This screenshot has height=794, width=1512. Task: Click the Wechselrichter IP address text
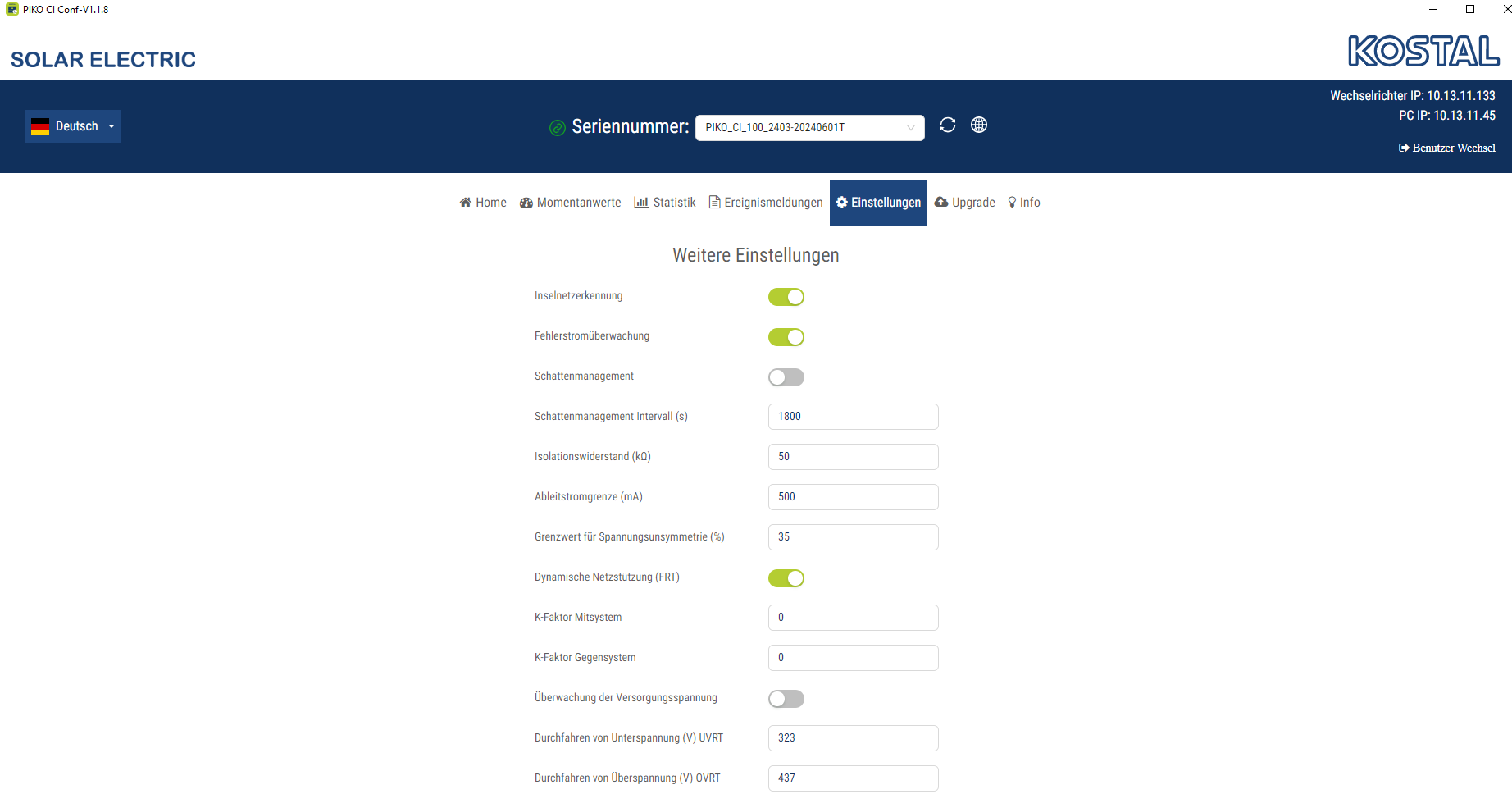[1413, 96]
